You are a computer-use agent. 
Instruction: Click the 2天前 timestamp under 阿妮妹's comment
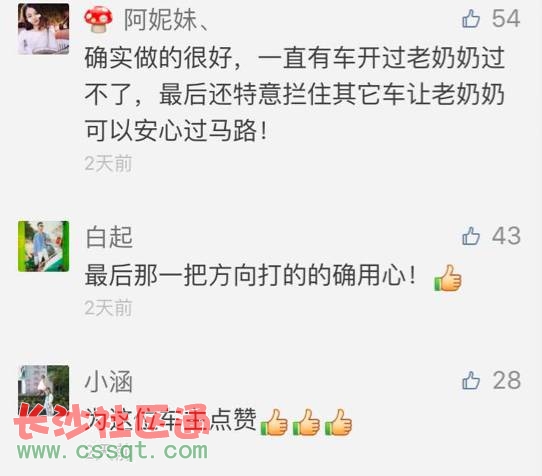pos(109,163)
